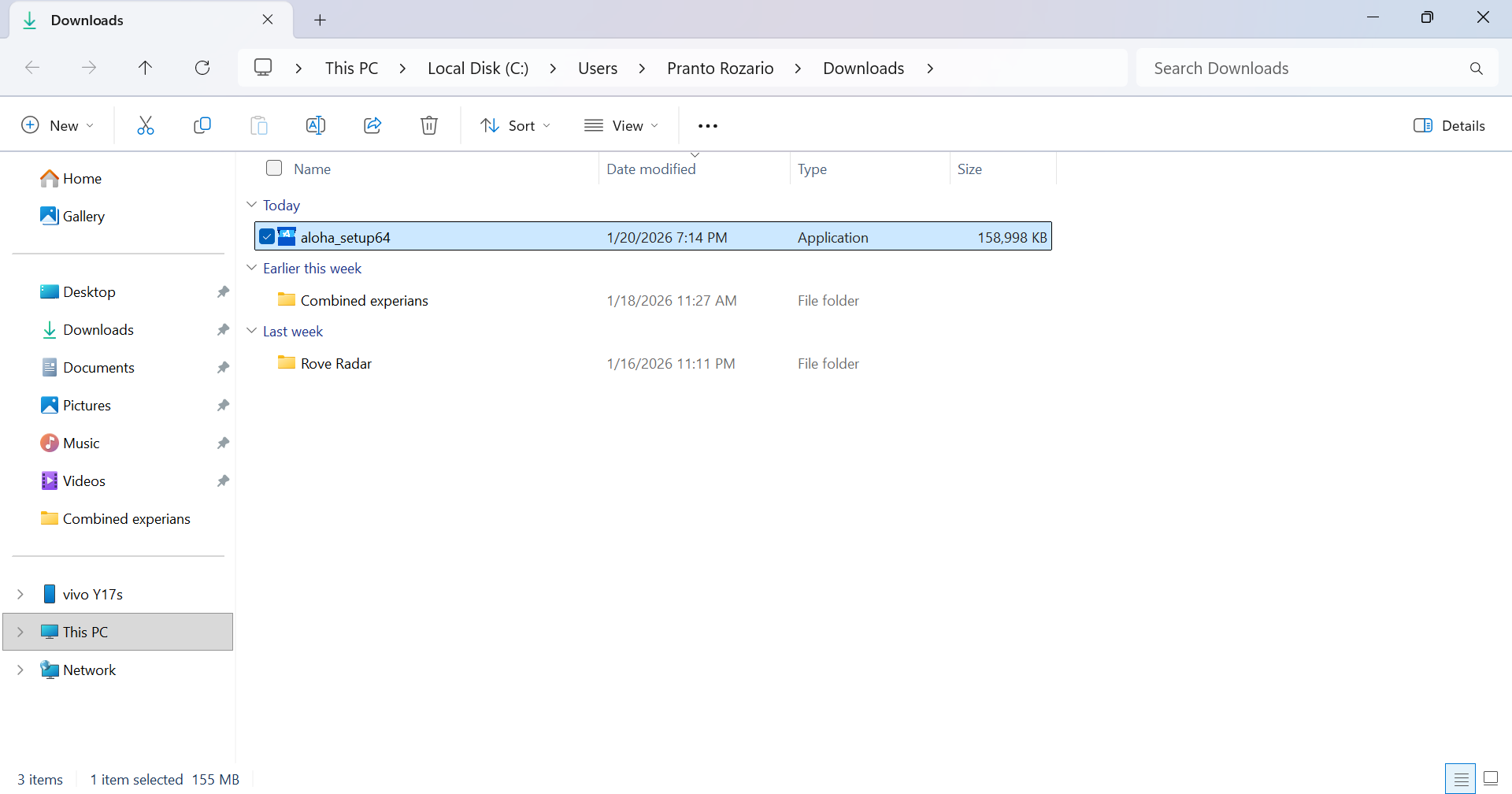Click the Rename icon in toolbar
This screenshot has height=794, width=1512.
pyautogui.click(x=316, y=125)
